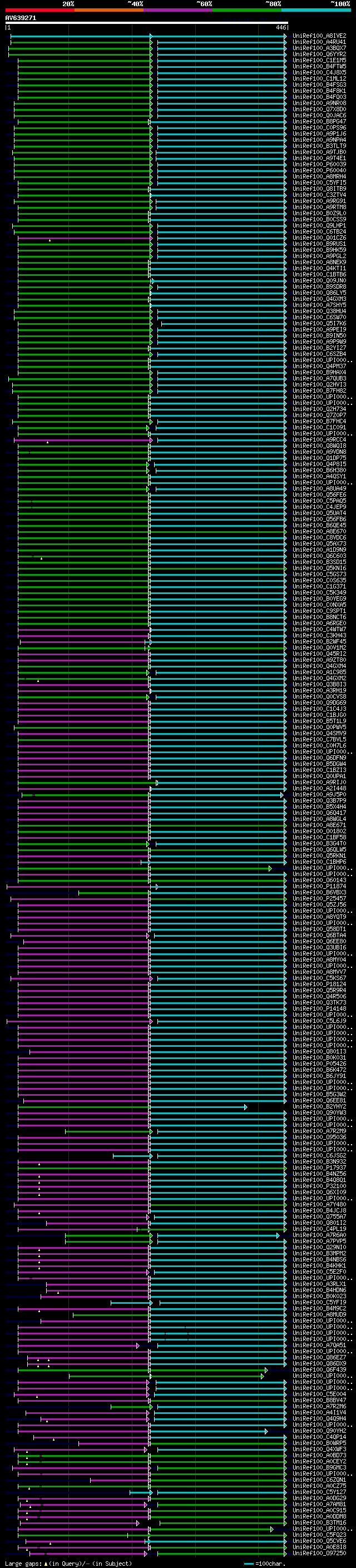
Task: Click hit UniRef100_A8MVV7
Action: tap(319, 972)
